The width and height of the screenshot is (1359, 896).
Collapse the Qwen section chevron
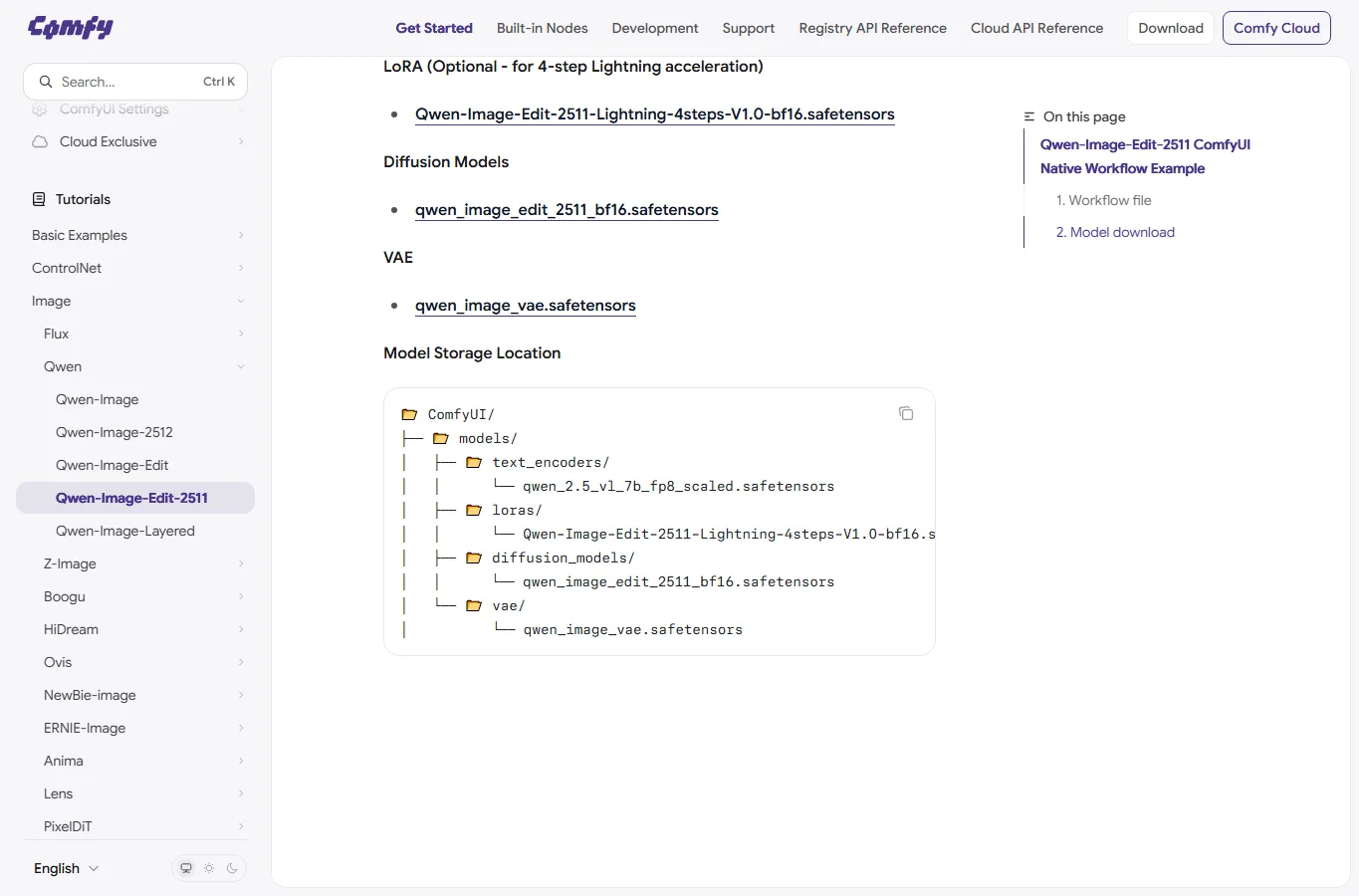[241, 366]
